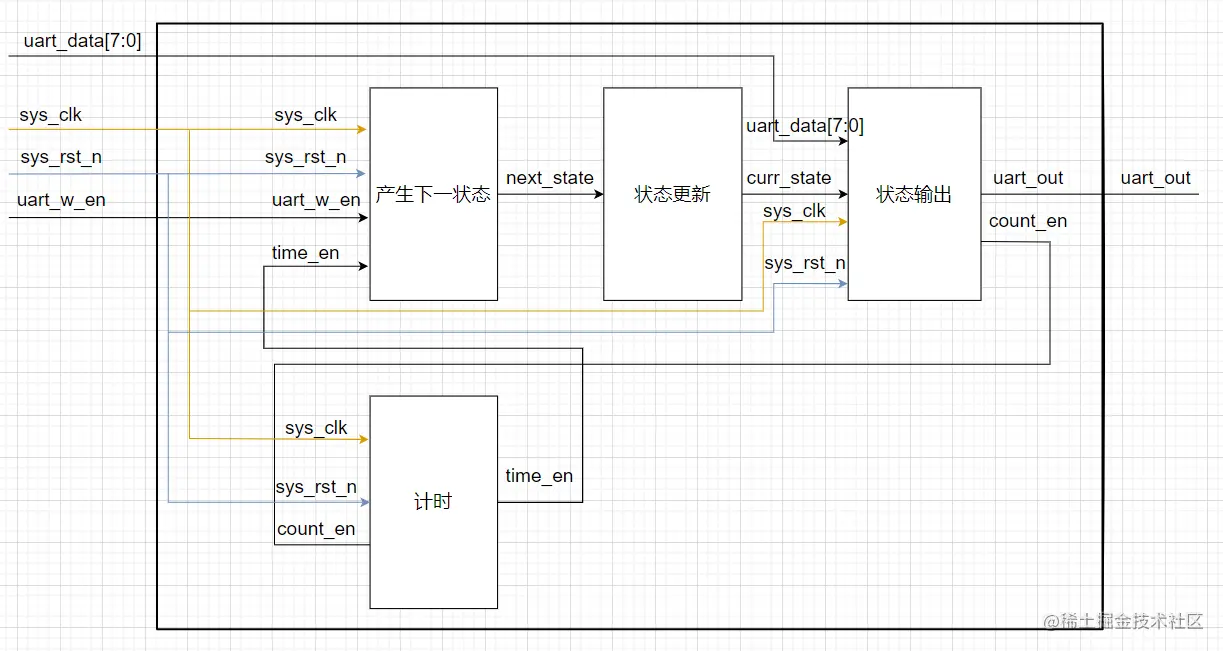Click the count_en label below 计时 block
Screen dimensions: 1223x651
pyautogui.click(x=318, y=528)
